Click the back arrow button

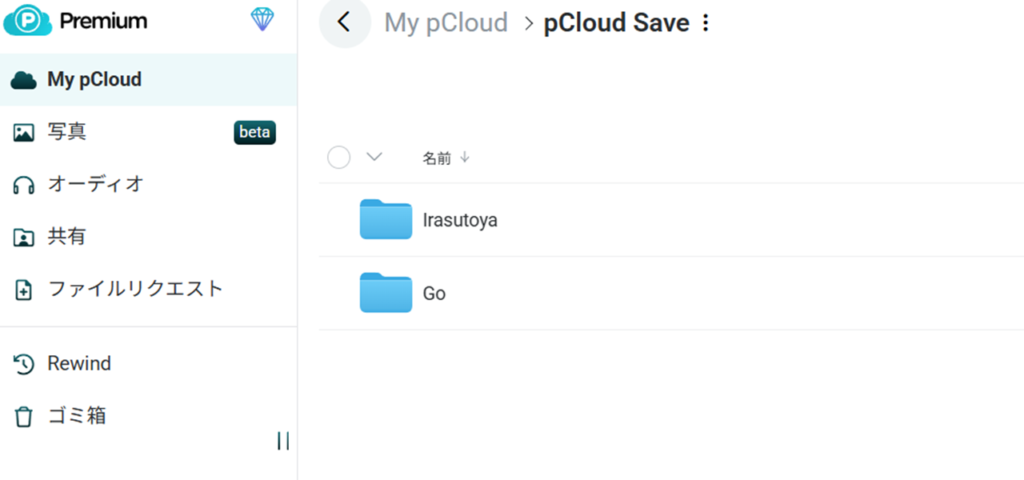tap(344, 22)
